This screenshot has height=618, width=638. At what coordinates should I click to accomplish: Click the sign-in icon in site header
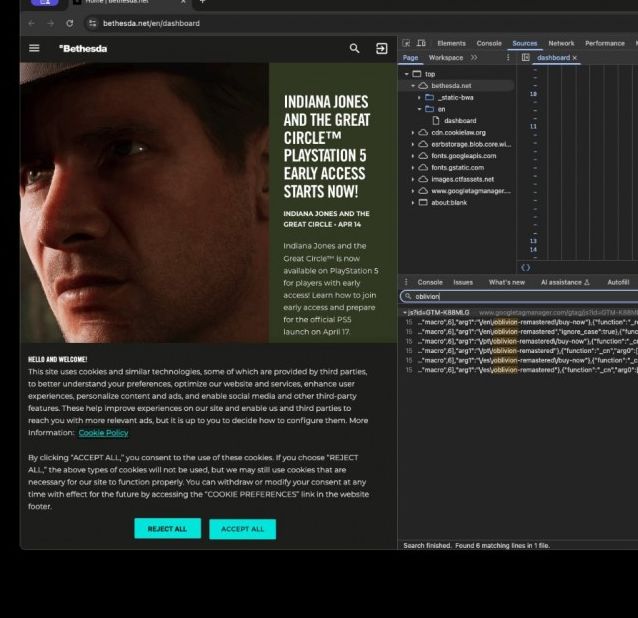tap(381, 48)
